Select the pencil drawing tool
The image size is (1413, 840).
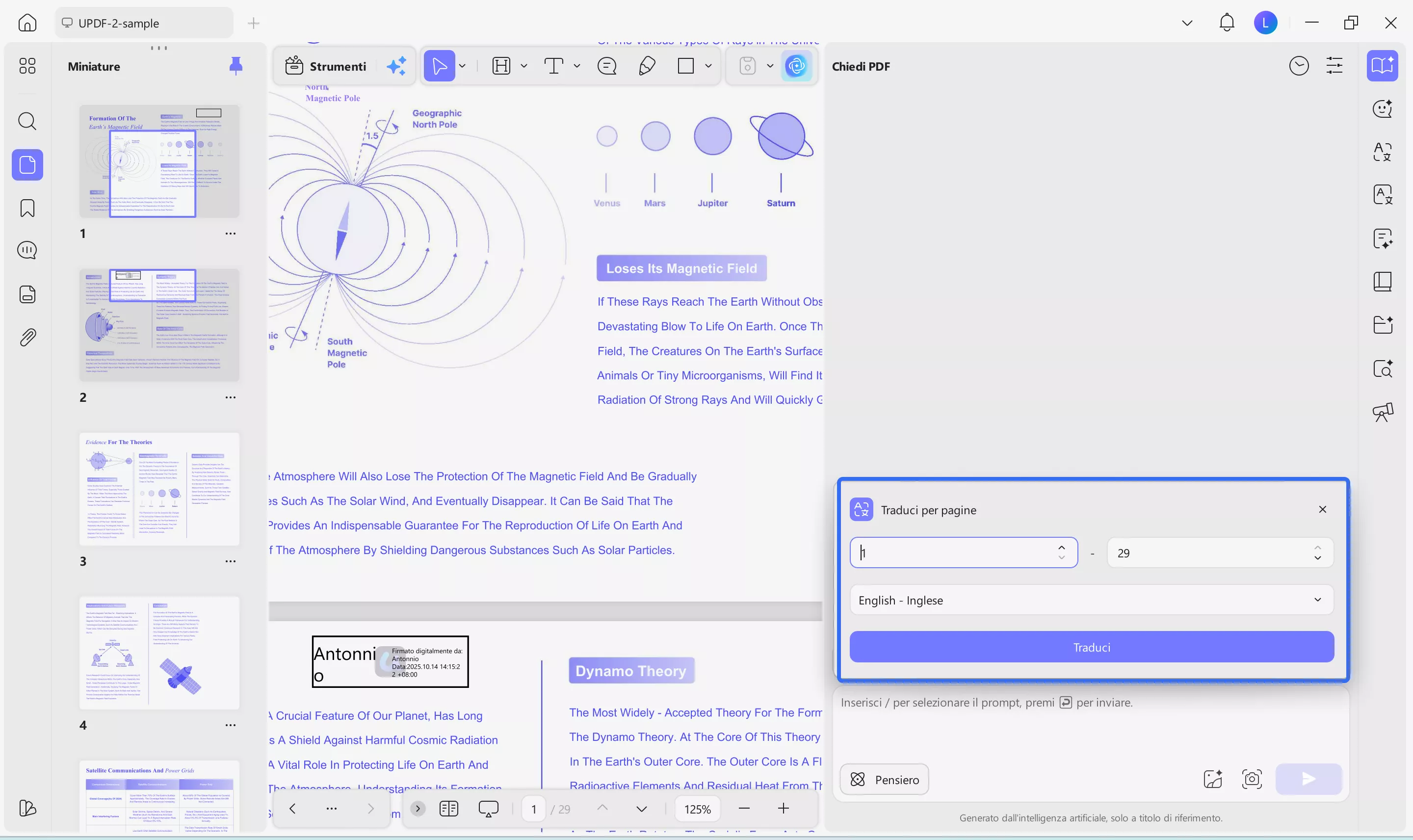tap(647, 66)
